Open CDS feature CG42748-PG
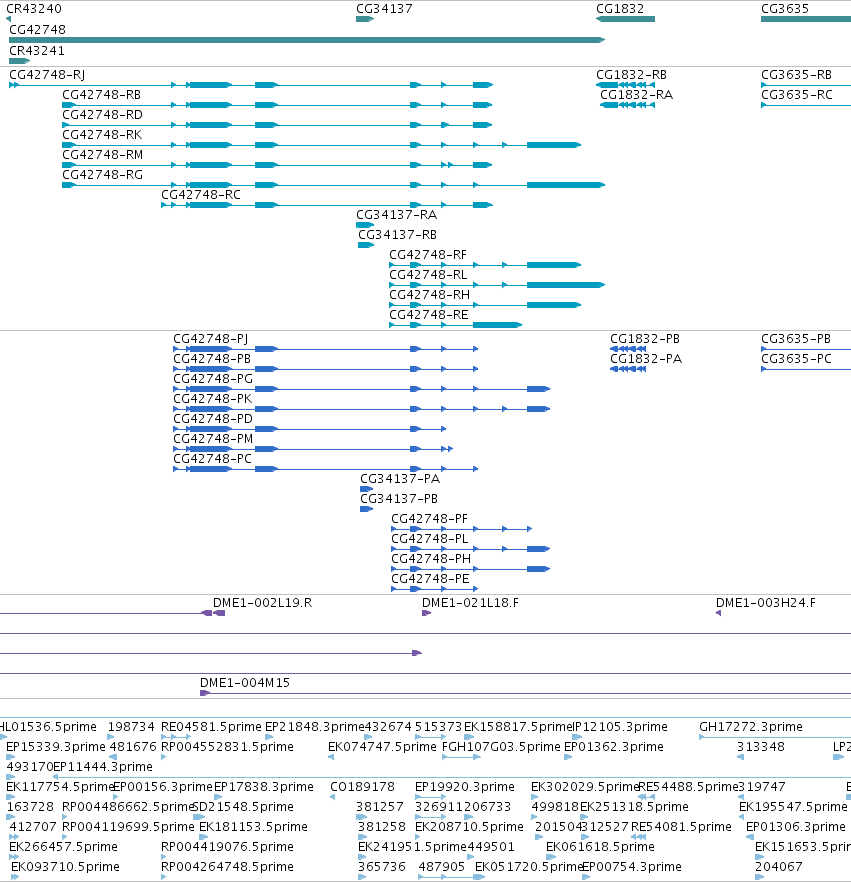 click(x=362, y=389)
